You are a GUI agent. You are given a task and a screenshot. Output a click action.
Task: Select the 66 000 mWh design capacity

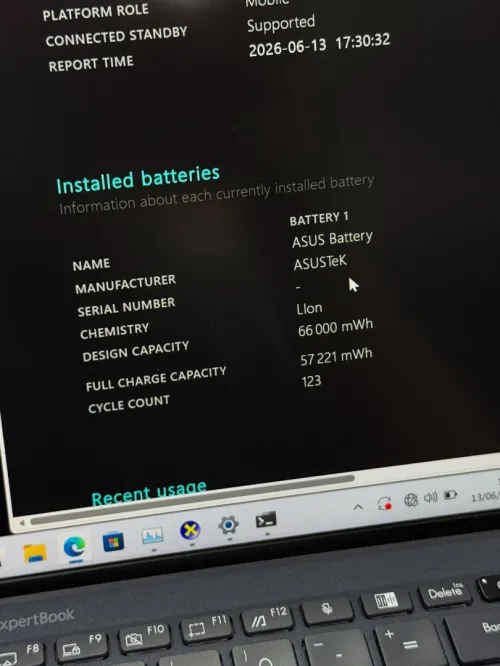(x=335, y=327)
